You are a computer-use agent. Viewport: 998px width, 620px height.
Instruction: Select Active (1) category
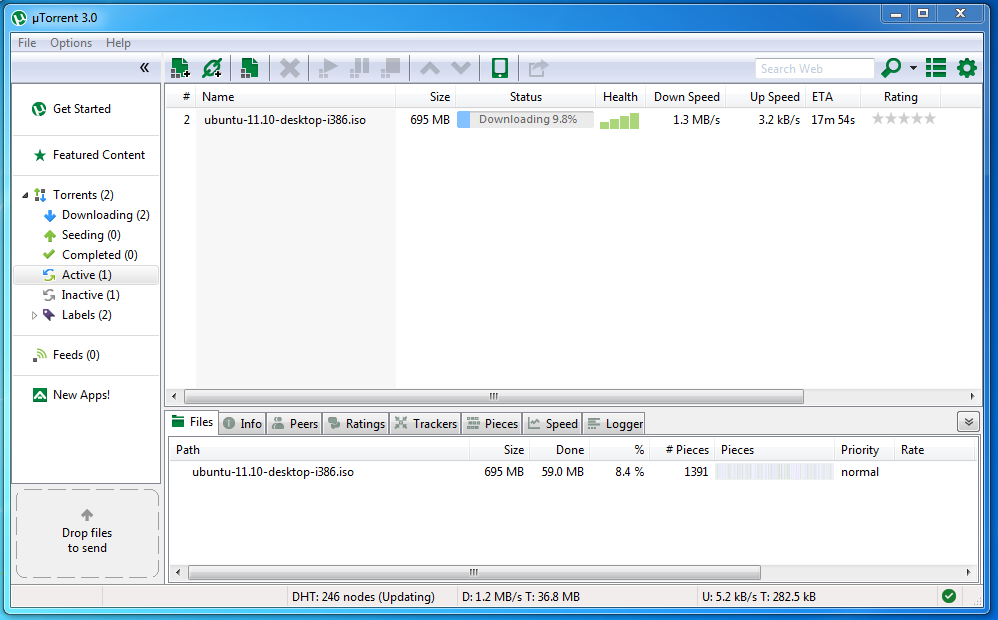[x=87, y=275]
